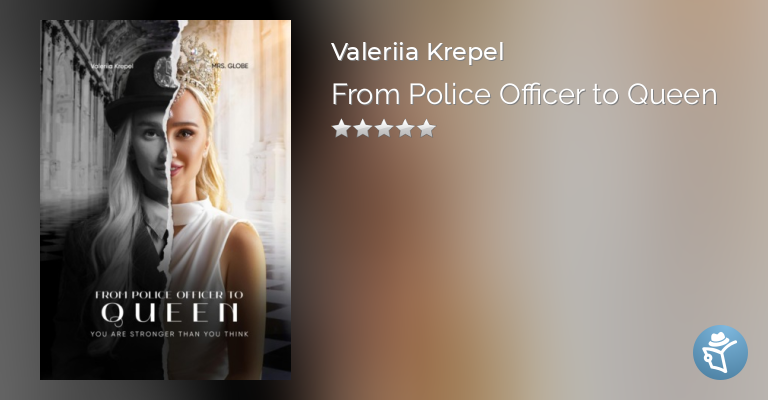The height and width of the screenshot is (400, 768).
Task: Click 'You are stronger than you think' tagline
Action: click(169, 334)
